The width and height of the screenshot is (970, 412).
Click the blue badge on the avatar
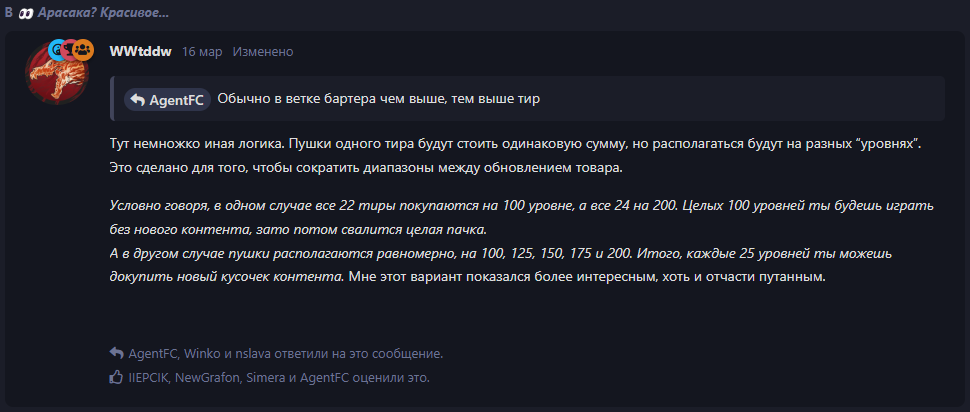click(56, 49)
